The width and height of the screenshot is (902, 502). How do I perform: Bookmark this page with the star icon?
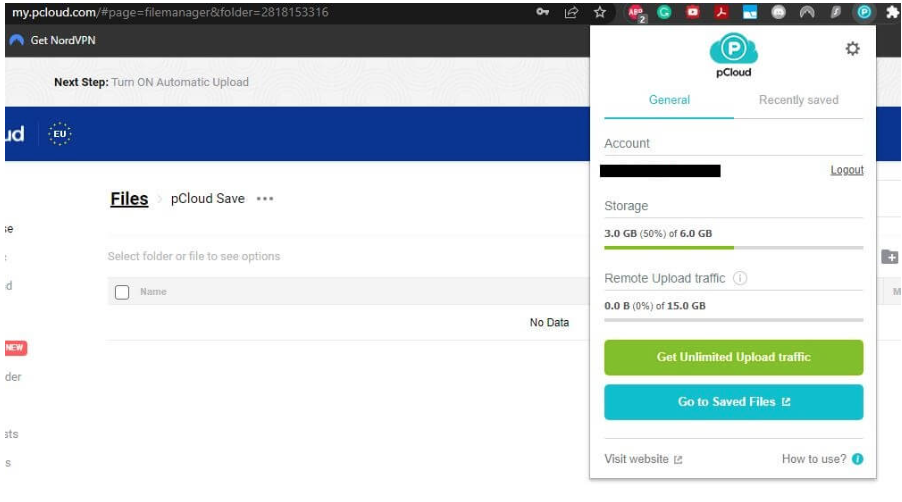(600, 12)
